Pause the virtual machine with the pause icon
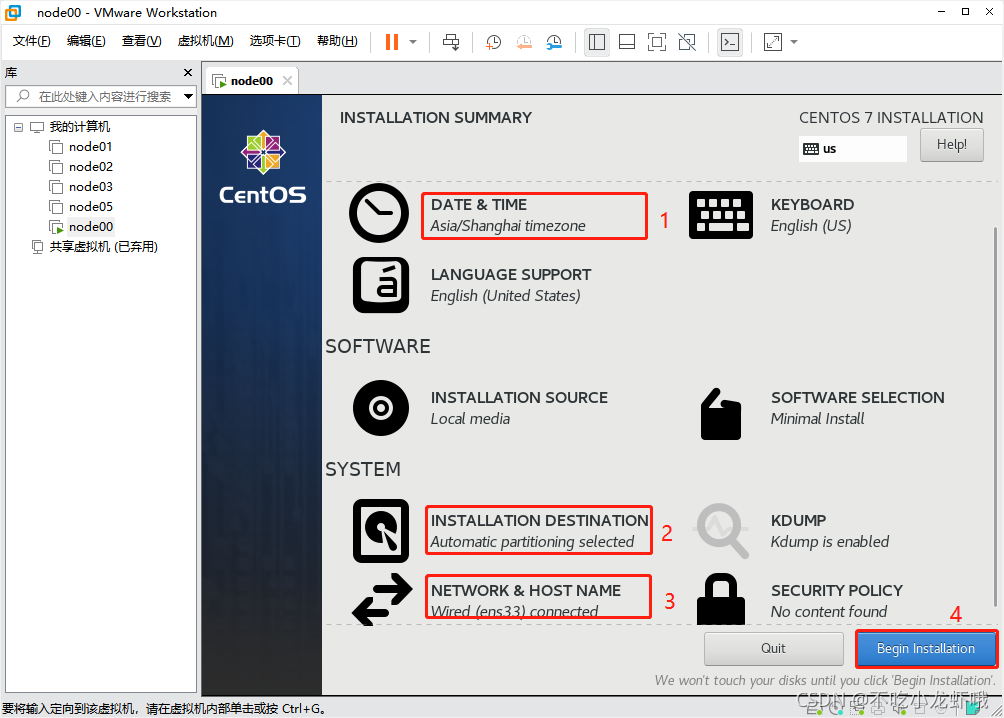 [x=391, y=42]
